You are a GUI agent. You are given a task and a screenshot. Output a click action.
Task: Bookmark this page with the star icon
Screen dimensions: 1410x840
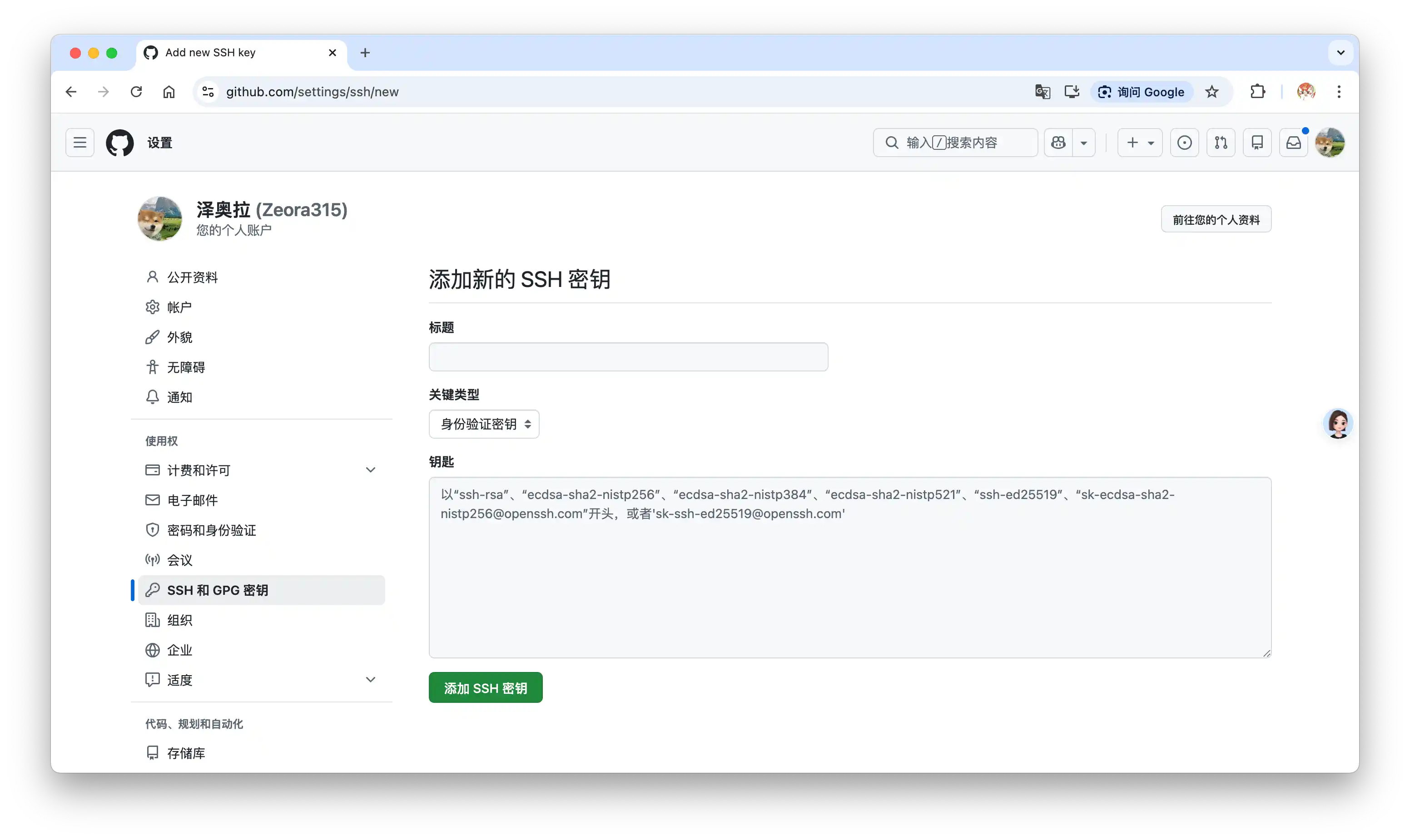click(x=1211, y=92)
